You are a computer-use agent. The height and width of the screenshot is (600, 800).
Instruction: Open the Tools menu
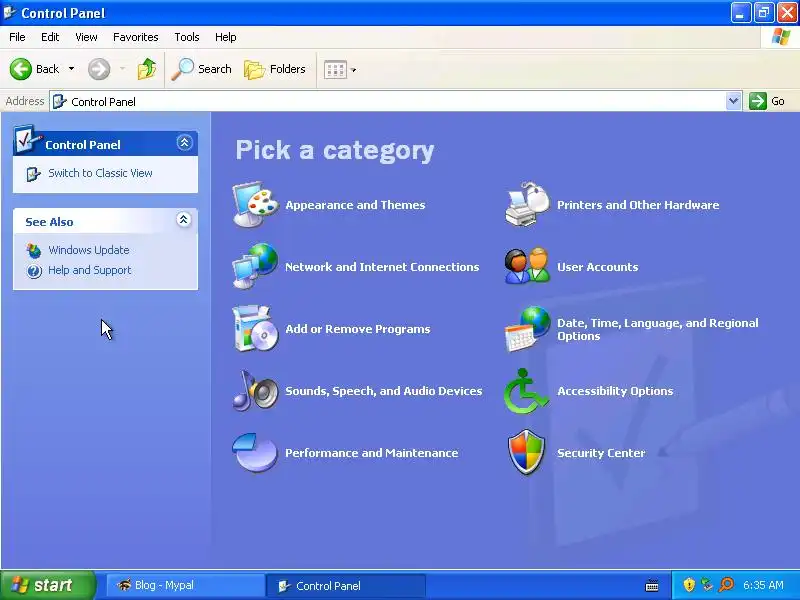(187, 37)
